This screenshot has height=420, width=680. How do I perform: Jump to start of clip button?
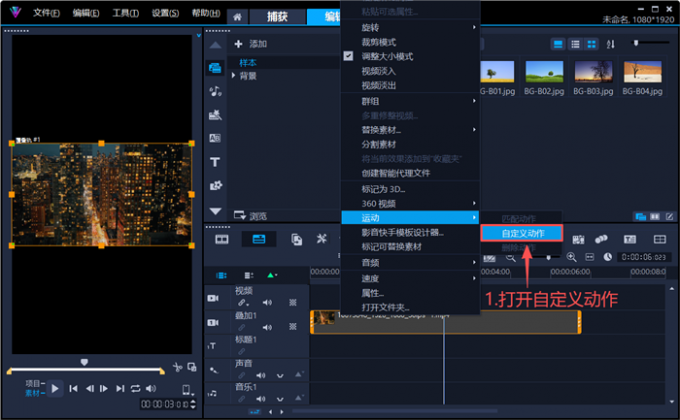[x=73, y=389]
